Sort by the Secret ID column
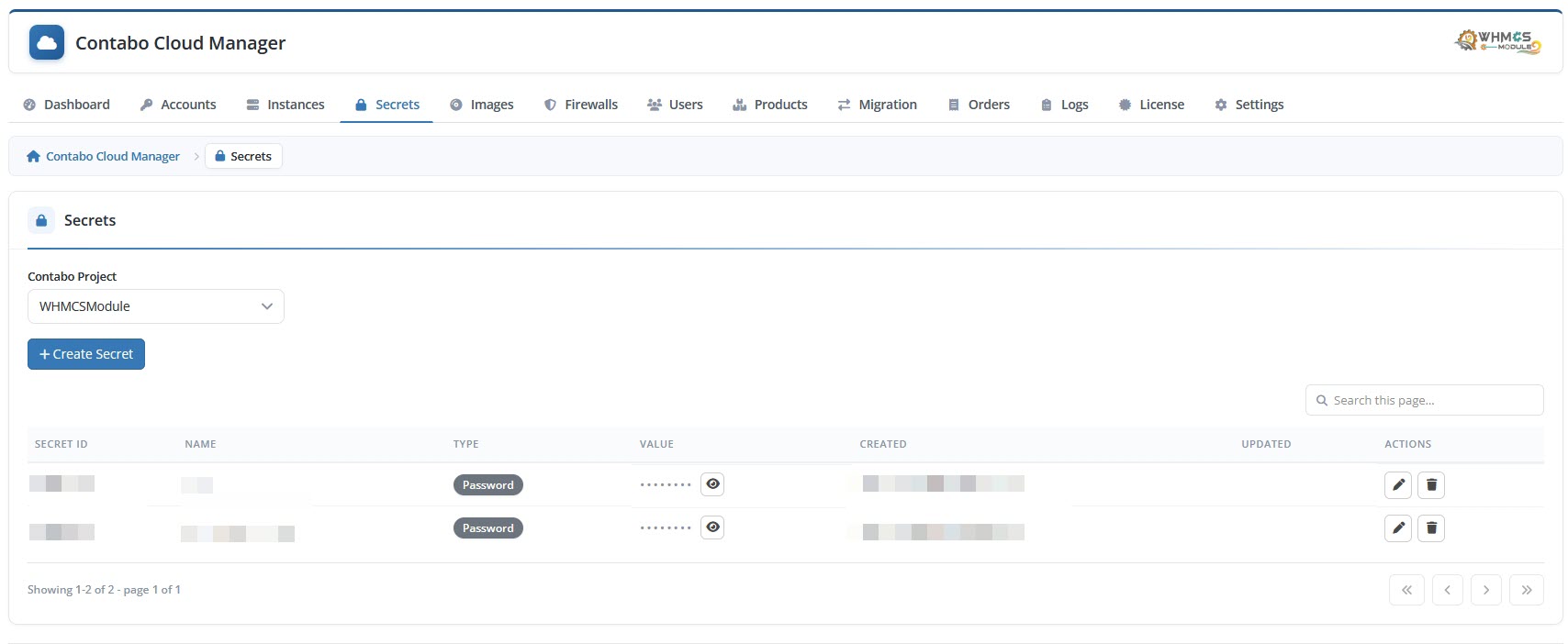 click(62, 444)
